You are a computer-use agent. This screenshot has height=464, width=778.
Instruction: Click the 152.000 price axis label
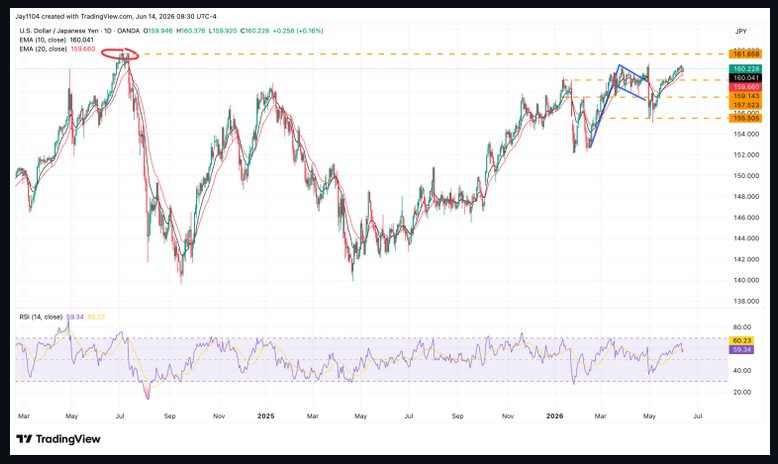click(746, 155)
